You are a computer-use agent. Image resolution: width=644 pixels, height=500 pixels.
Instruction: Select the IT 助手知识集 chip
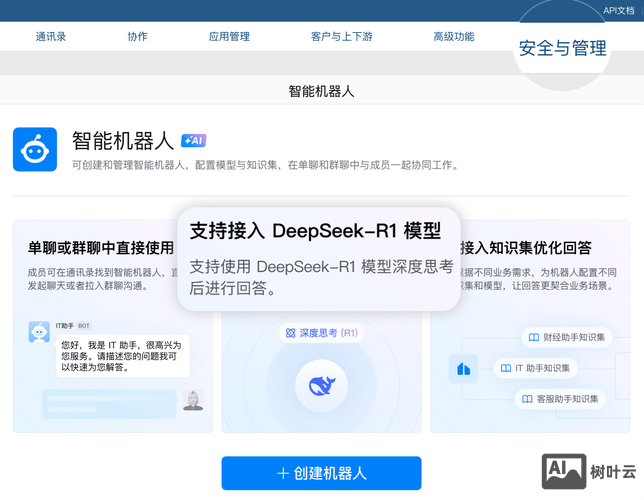point(536,368)
